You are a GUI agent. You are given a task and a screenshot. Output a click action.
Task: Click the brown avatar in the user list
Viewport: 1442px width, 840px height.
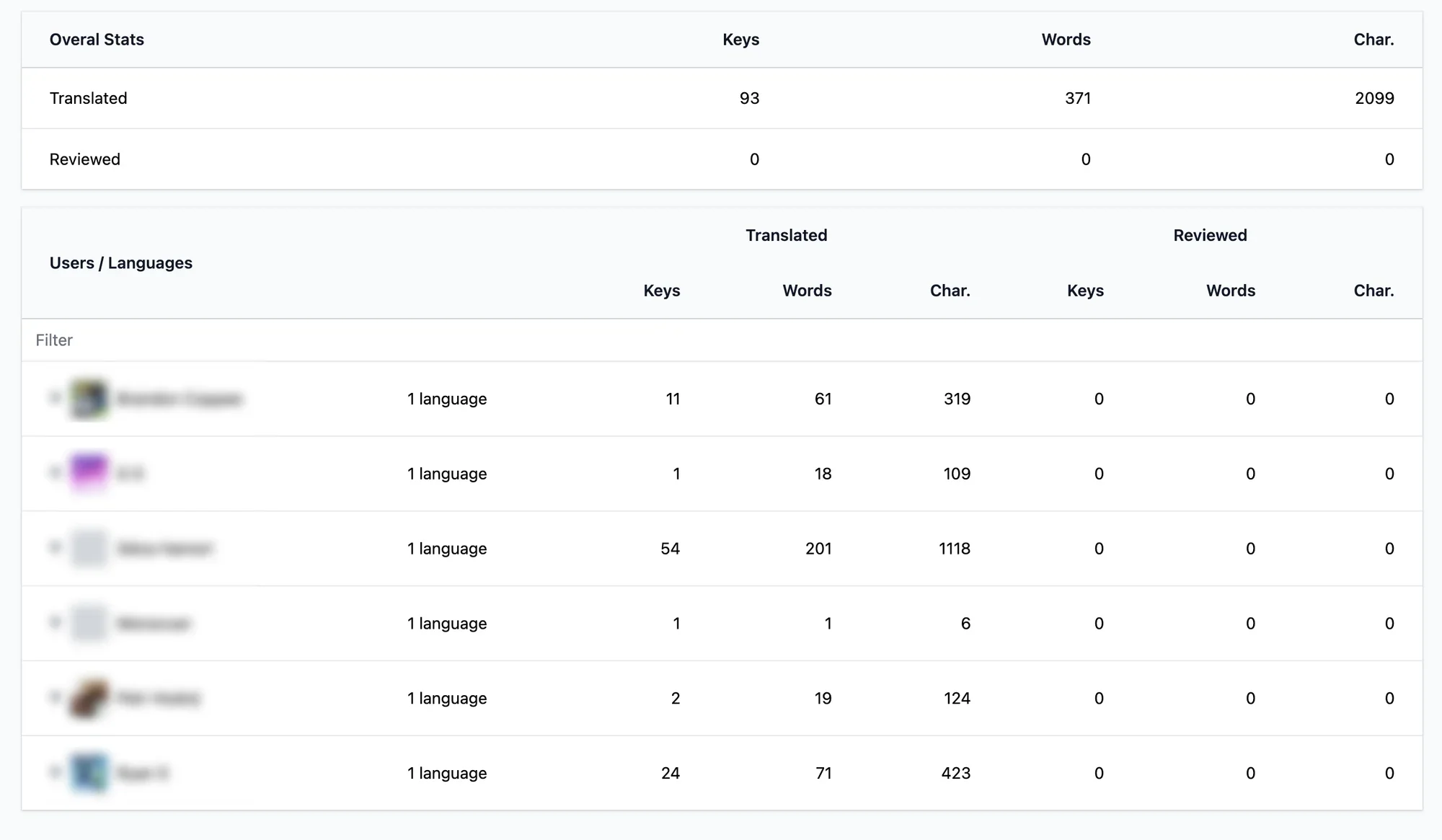[89, 698]
